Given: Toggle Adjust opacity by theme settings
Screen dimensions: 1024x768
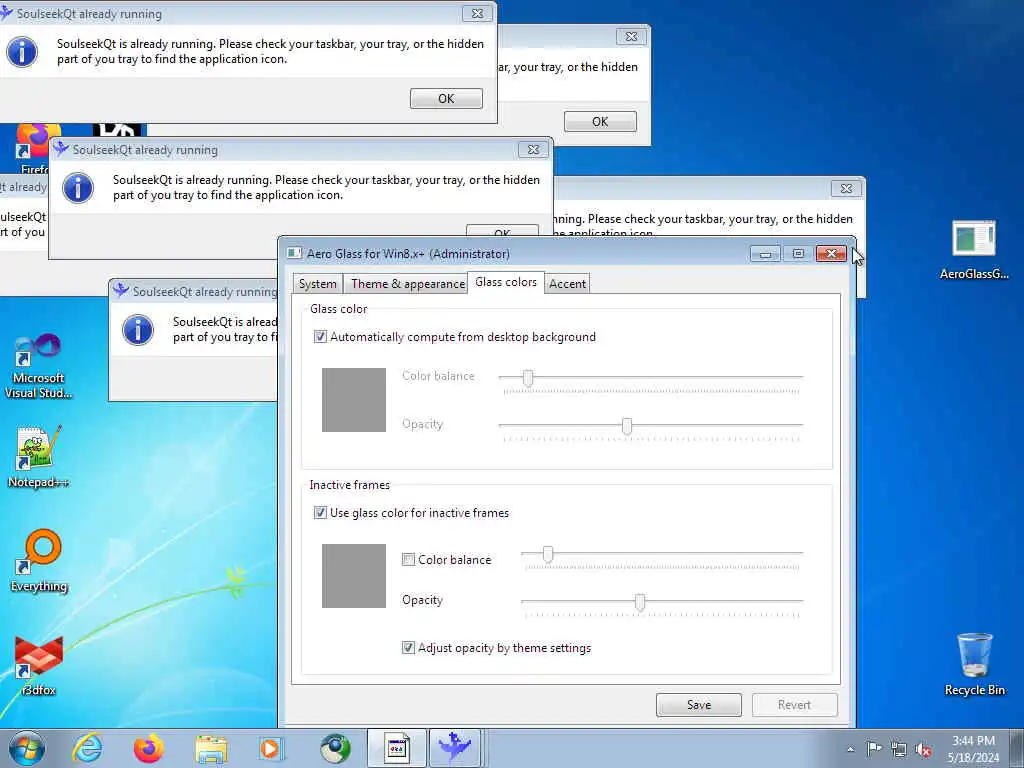Looking at the screenshot, I should pos(408,648).
